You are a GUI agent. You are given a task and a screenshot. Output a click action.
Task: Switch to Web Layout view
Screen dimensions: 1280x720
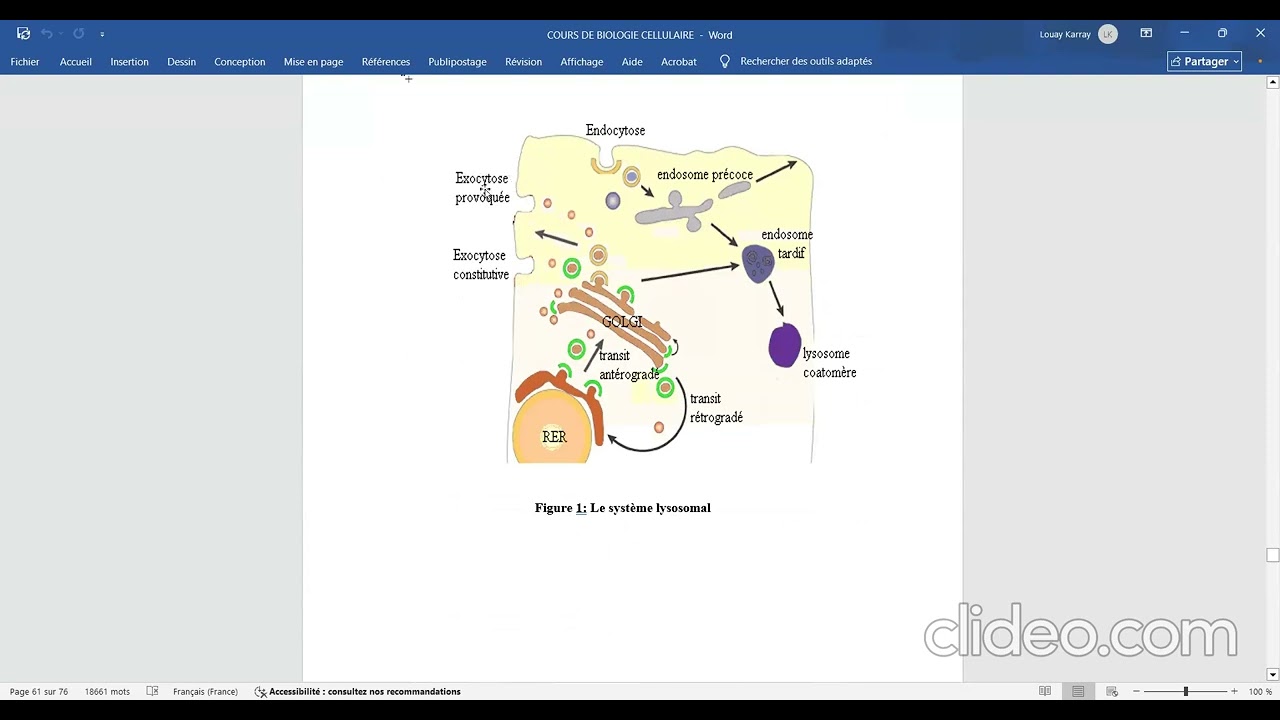click(x=1111, y=692)
